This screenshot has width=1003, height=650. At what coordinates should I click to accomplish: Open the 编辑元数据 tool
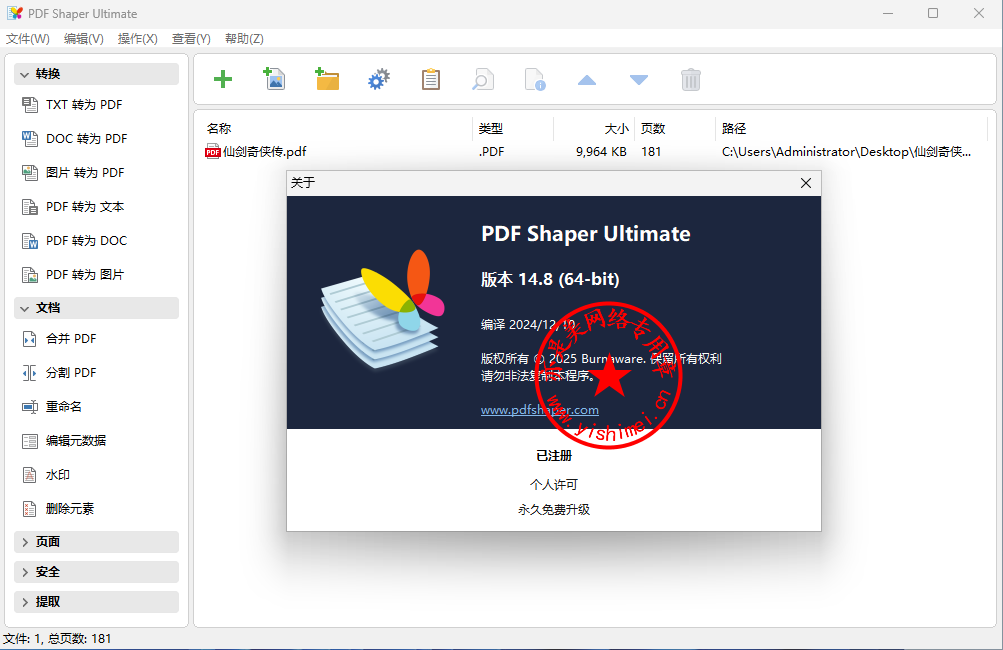75,441
